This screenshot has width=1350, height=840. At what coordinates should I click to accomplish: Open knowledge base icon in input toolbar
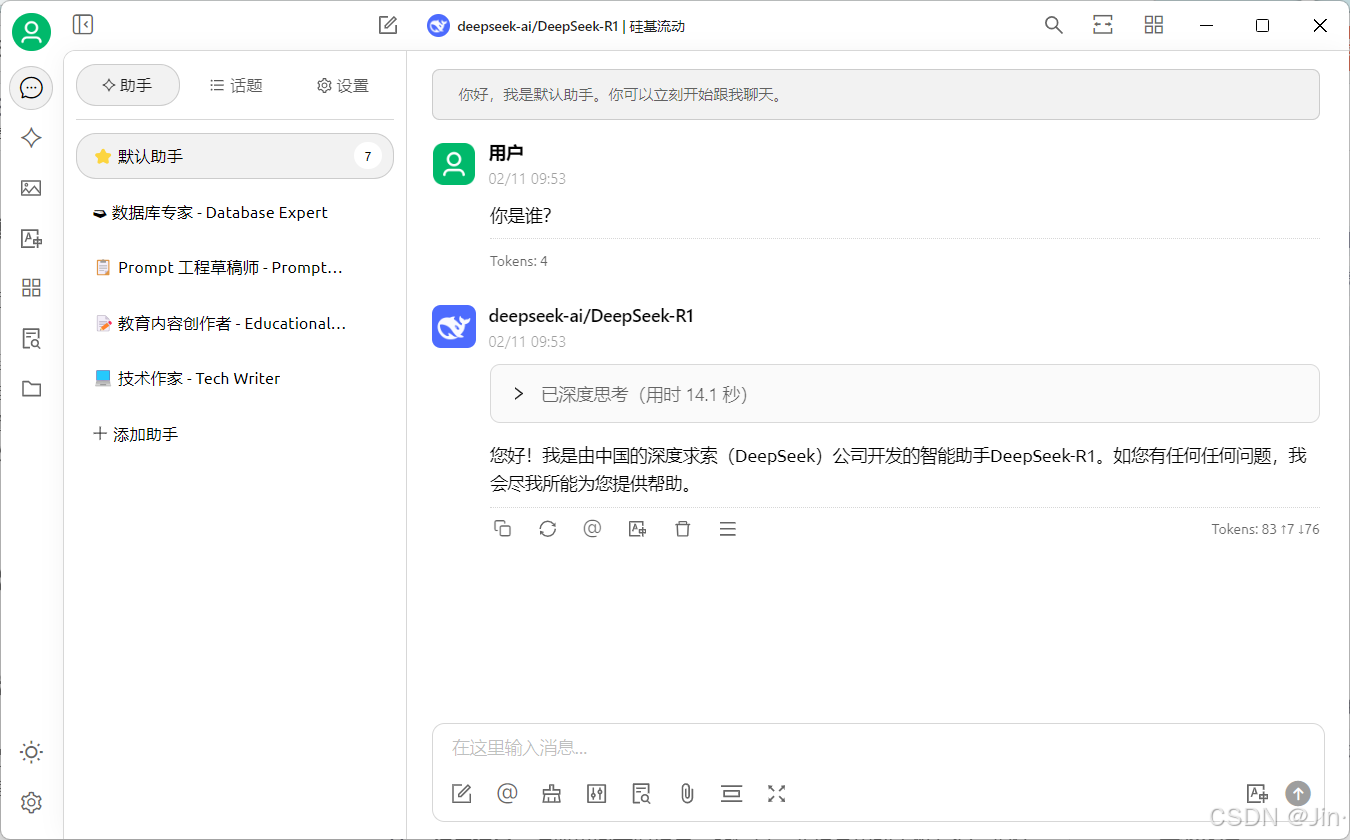[642, 794]
